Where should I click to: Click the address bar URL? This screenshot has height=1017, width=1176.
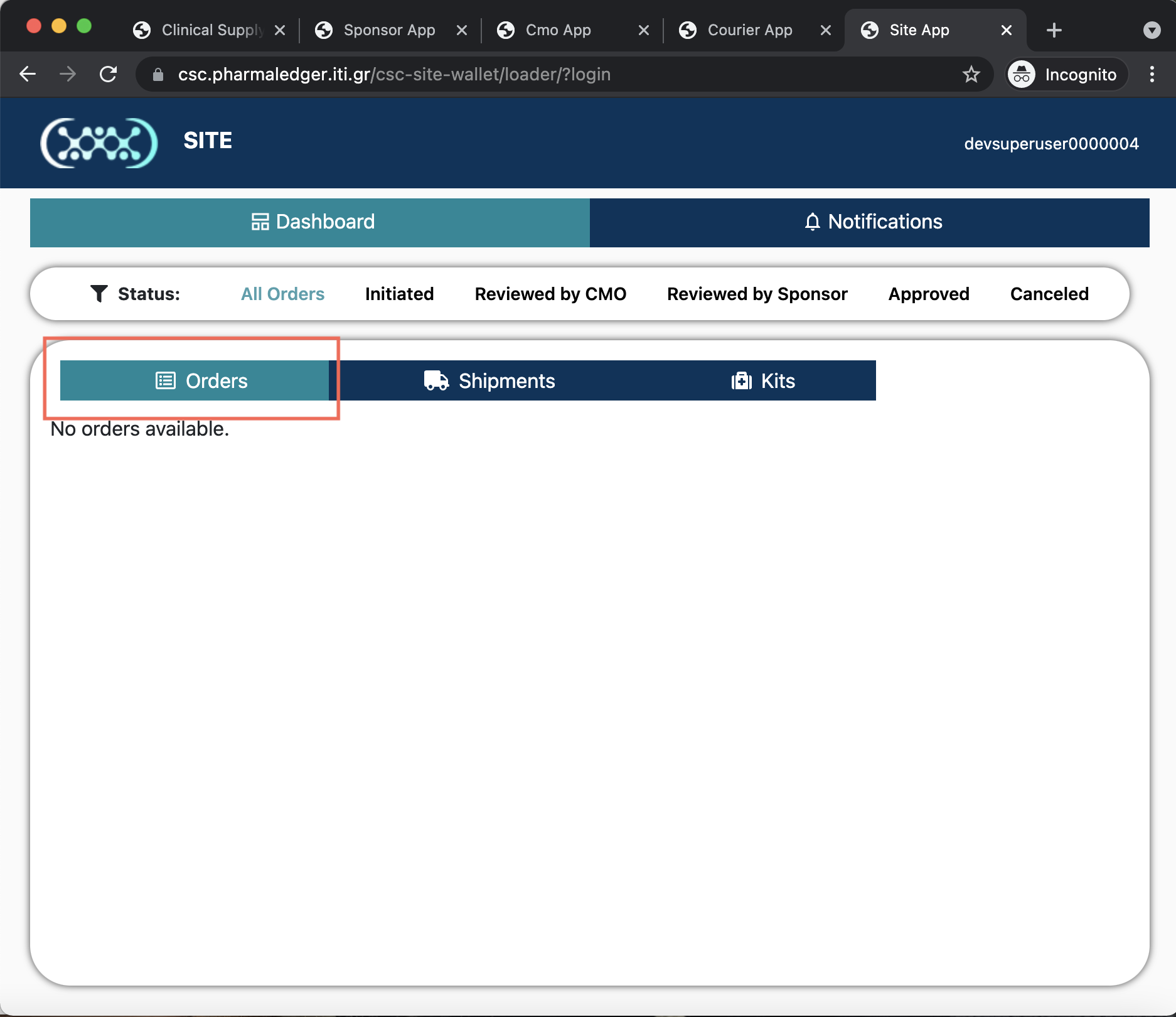coord(394,74)
